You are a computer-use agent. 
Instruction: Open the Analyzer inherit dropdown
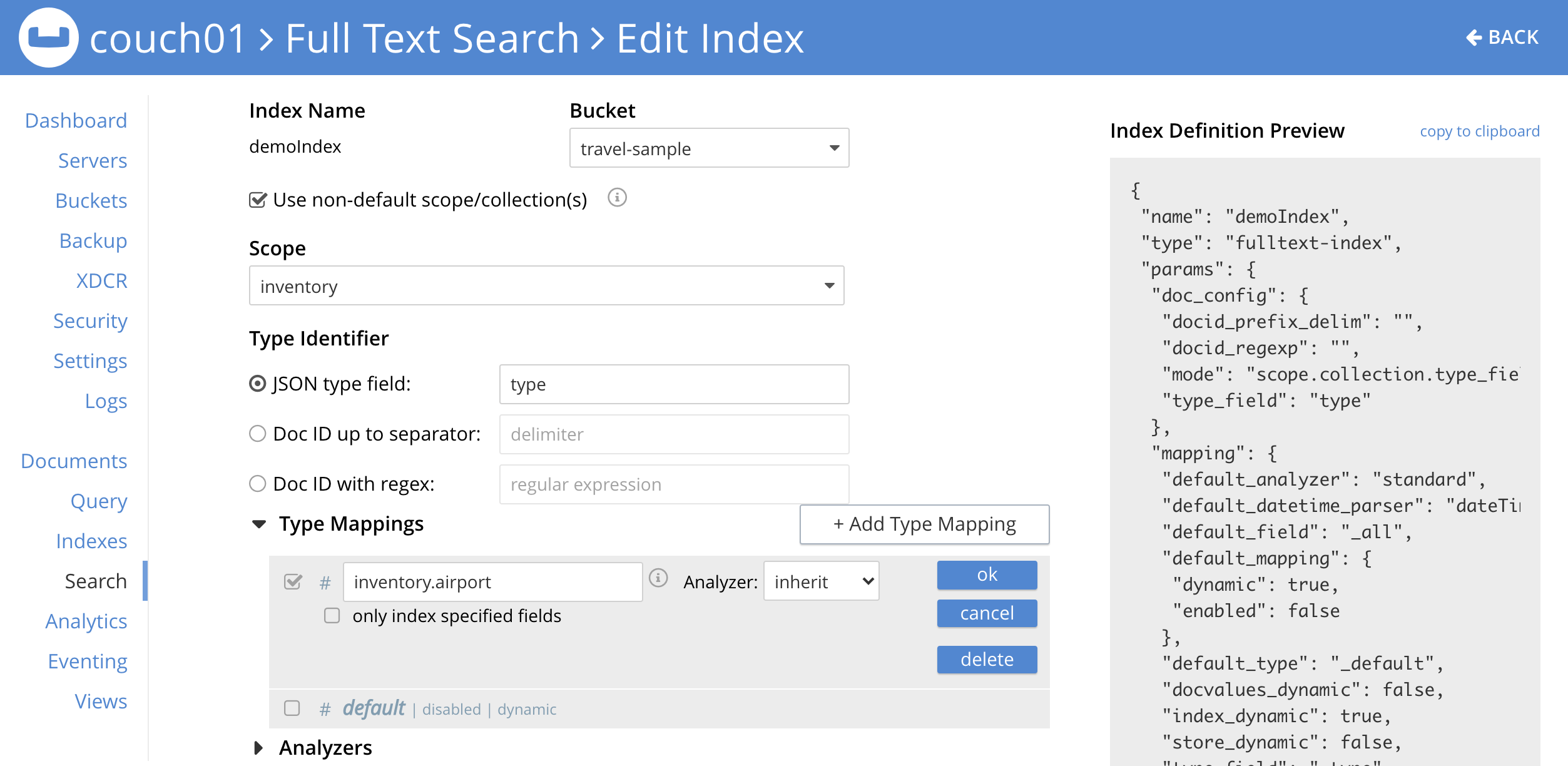(821, 581)
